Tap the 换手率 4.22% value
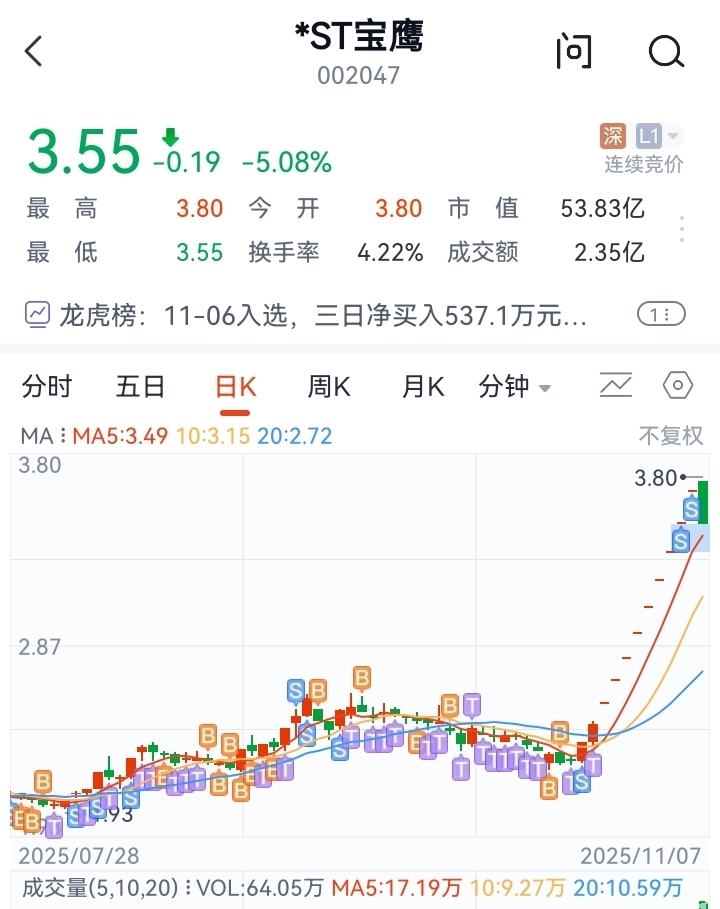 390,253
